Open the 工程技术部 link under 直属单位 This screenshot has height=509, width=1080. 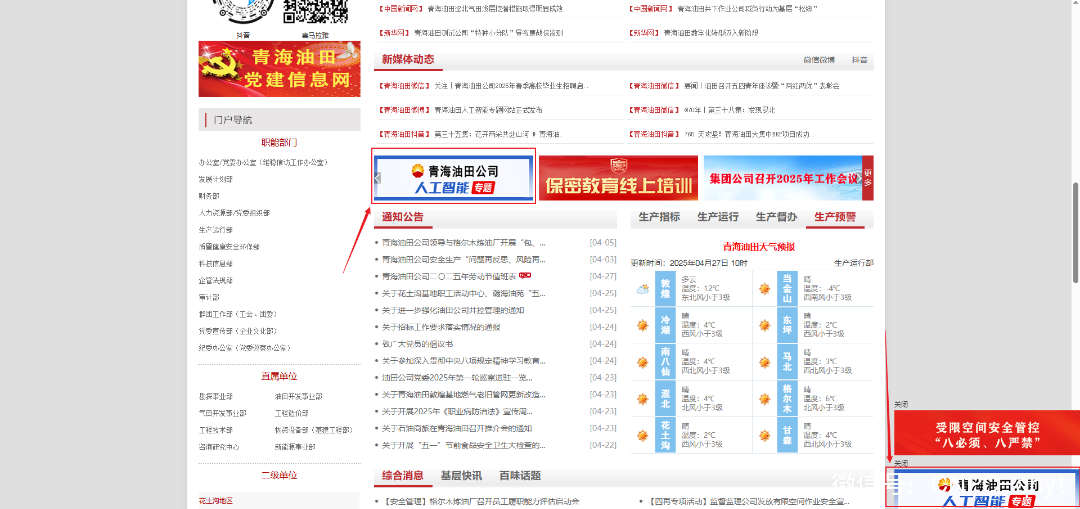pos(216,430)
